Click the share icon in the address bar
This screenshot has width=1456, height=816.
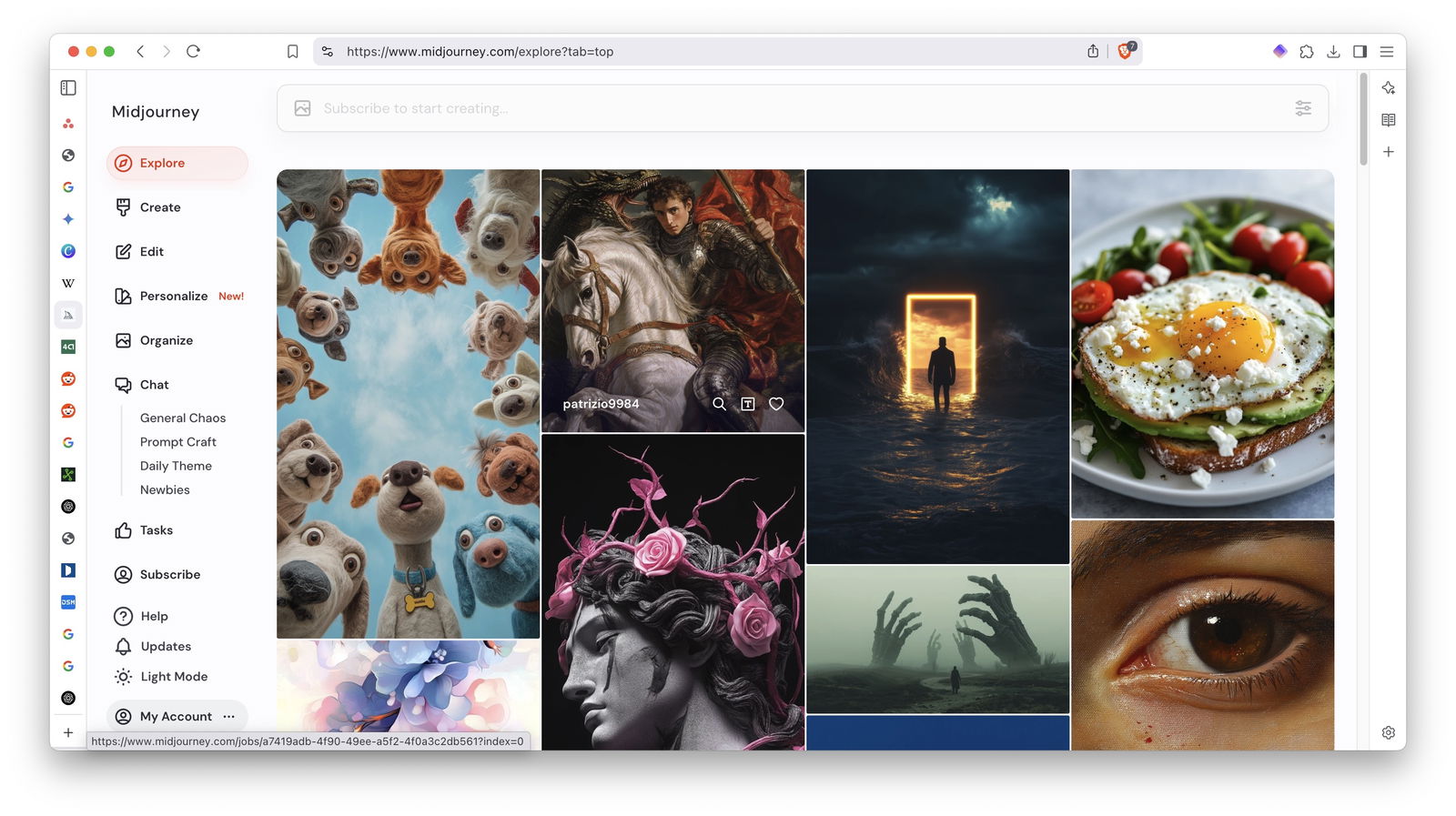click(1092, 51)
